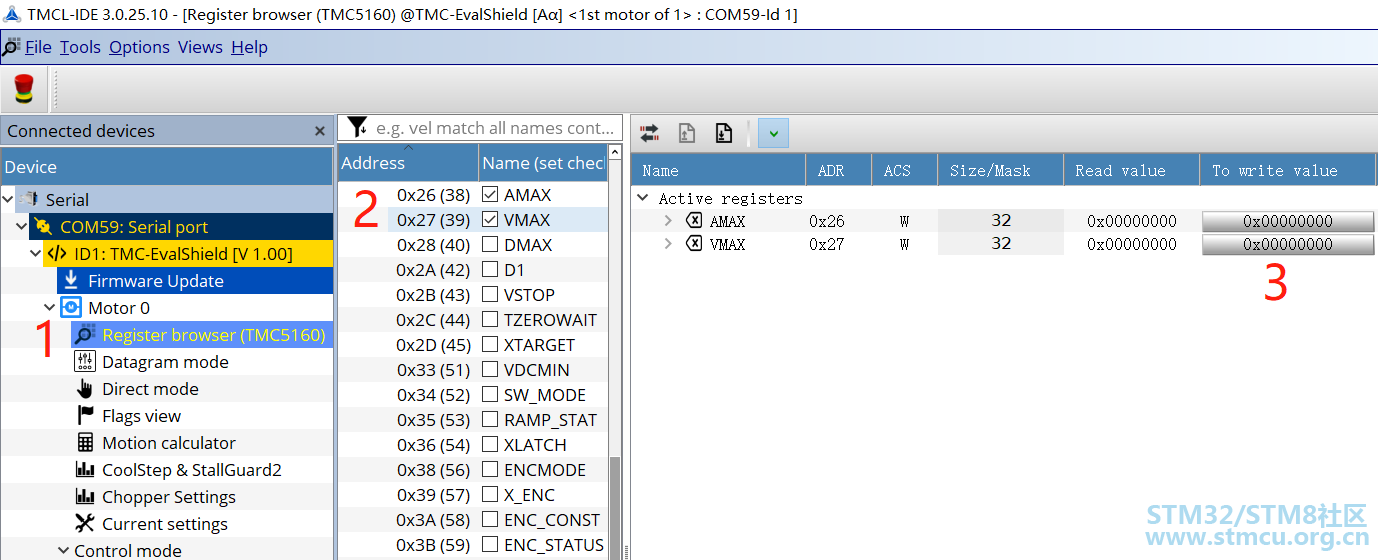Click the Datagram mode sliders icon

pyautogui.click(x=85, y=362)
